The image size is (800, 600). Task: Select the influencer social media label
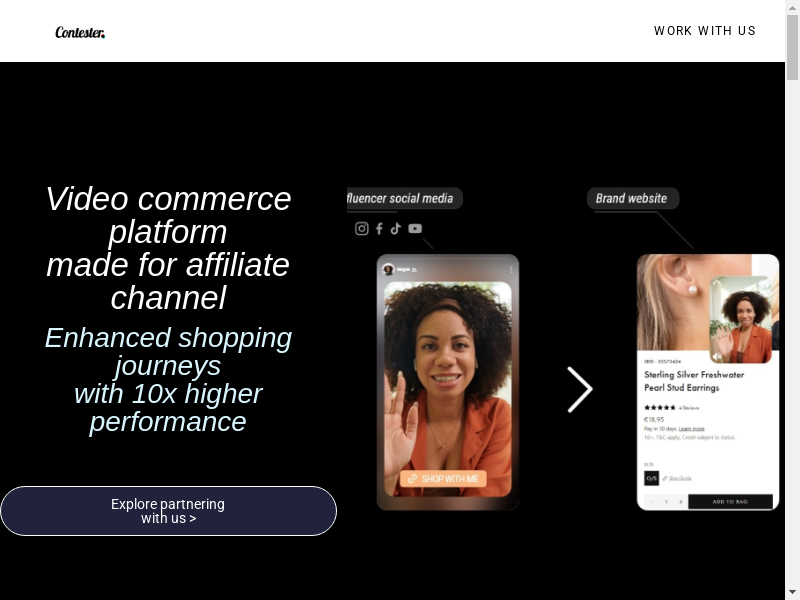point(405,198)
